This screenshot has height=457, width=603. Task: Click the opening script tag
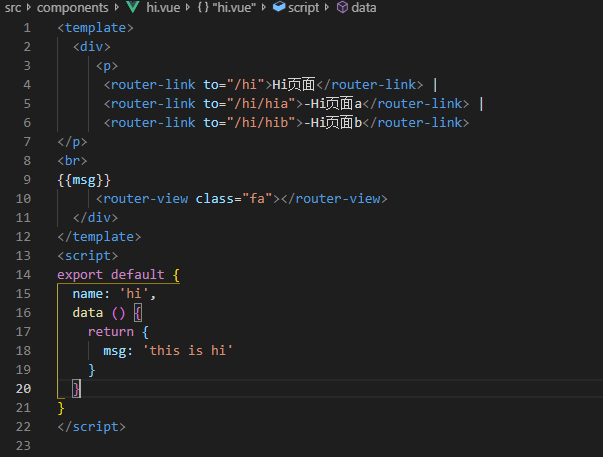88,256
